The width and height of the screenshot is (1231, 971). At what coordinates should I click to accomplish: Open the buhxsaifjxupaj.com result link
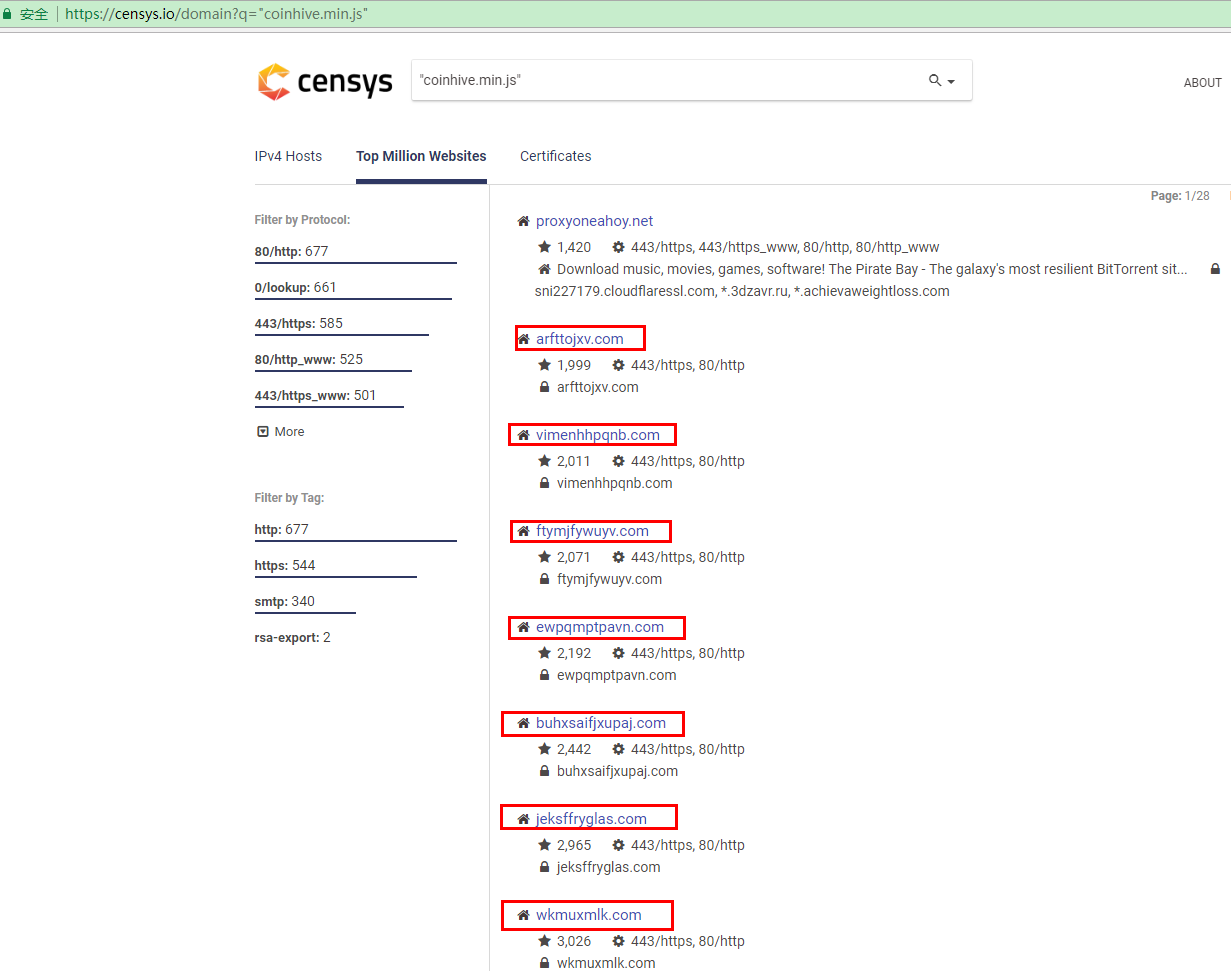(x=601, y=723)
